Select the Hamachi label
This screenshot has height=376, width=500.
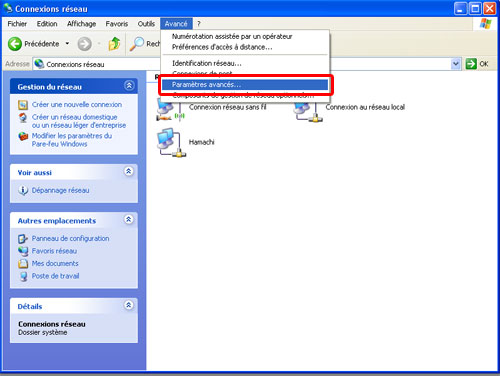coord(201,142)
